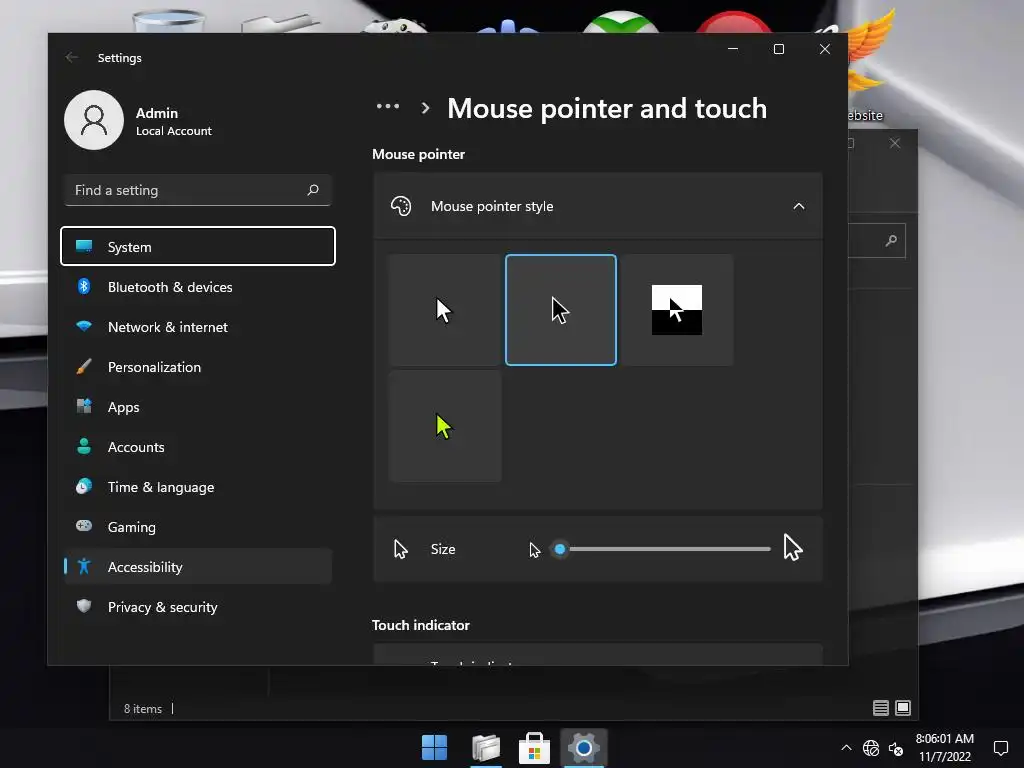This screenshot has width=1024, height=768.
Task: Go back with the Settings back arrow
Action: coord(72,57)
